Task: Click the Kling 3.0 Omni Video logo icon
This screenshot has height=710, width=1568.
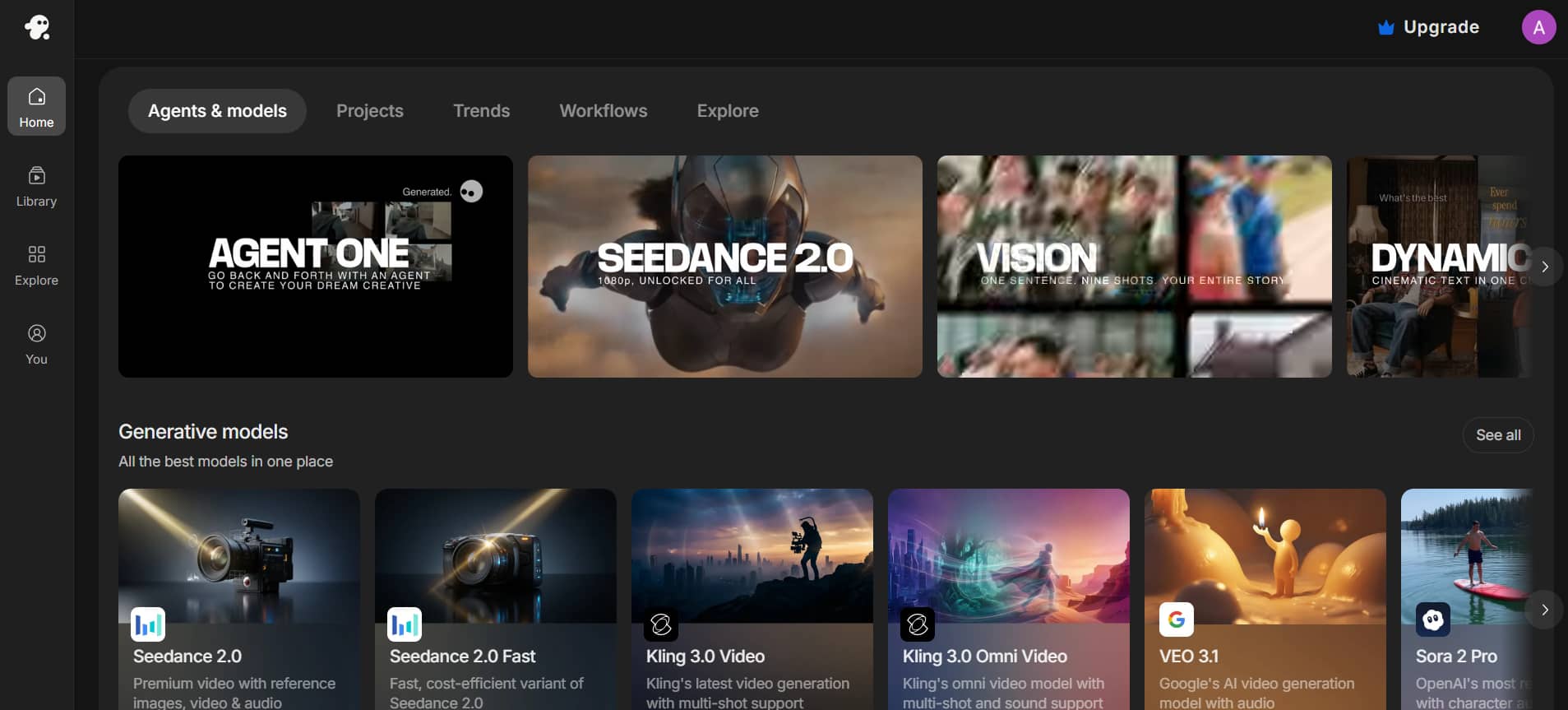Action: click(x=918, y=624)
